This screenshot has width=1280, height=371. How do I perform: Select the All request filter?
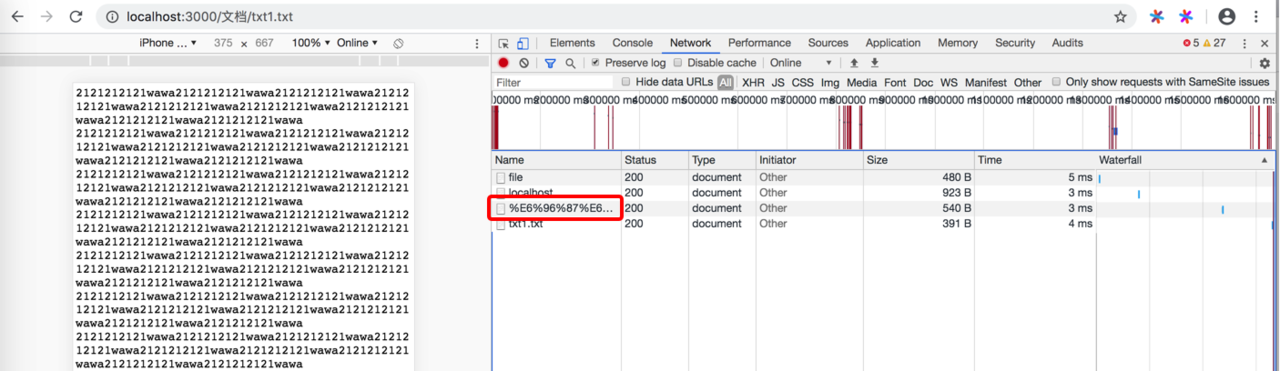point(726,82)
